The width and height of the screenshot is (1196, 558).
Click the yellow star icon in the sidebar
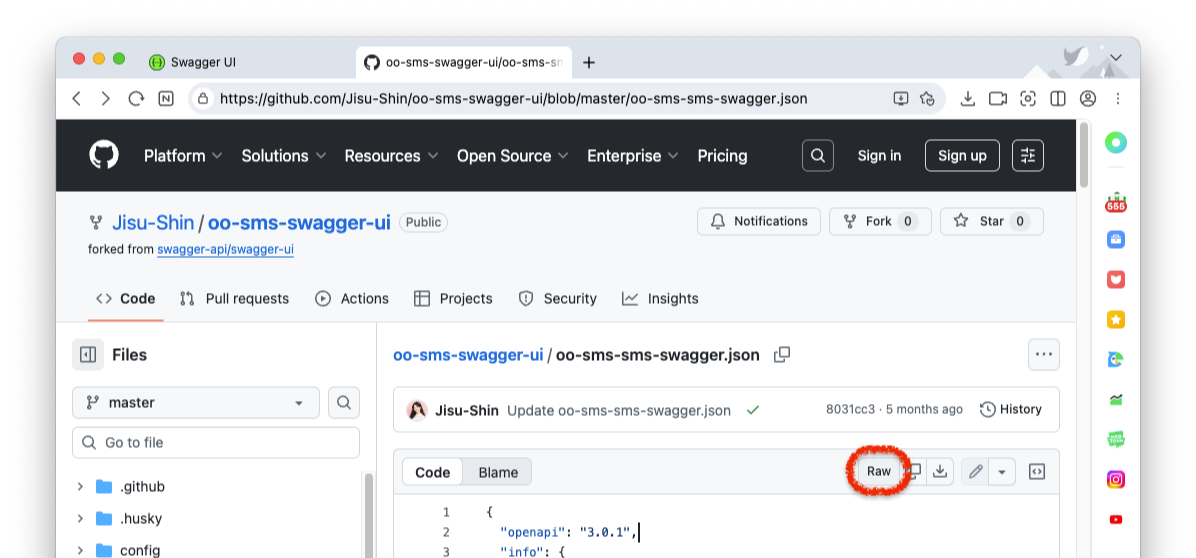(x=1116, y=319)
